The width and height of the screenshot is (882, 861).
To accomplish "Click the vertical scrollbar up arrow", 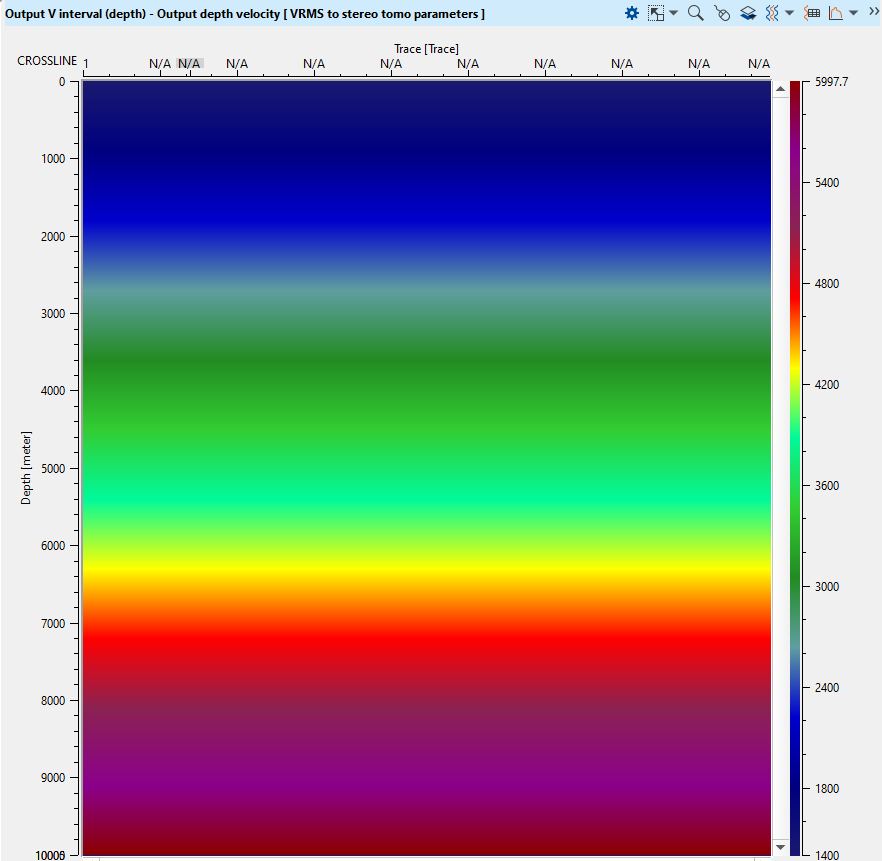I will pyautogui.click(x=778, y=89).
